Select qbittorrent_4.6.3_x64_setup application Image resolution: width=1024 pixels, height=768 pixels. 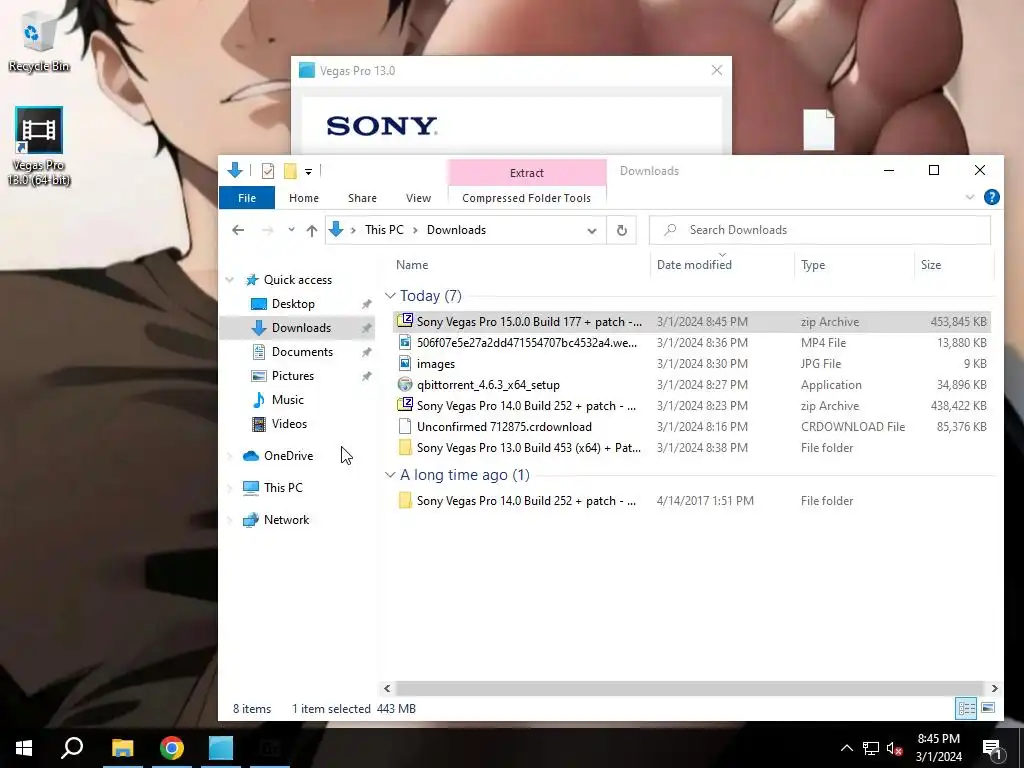[692, 385]
